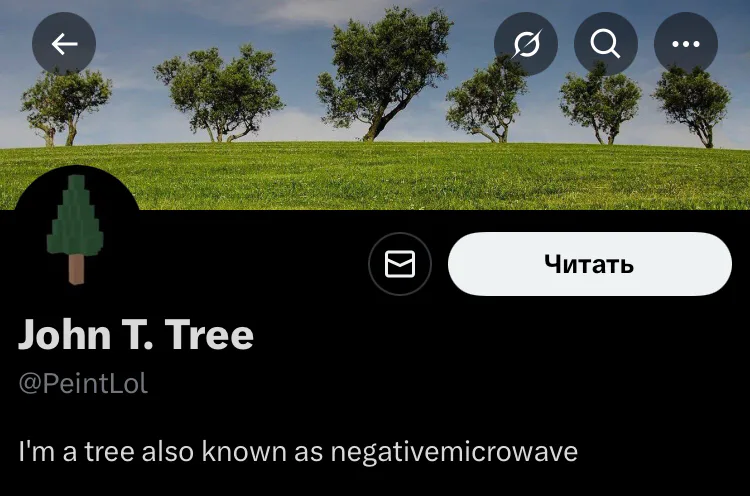Image resolution: width=750 pixels, height=496 pixels.
Task: Tap the word Tree in profile name
Action: [209, 334]
